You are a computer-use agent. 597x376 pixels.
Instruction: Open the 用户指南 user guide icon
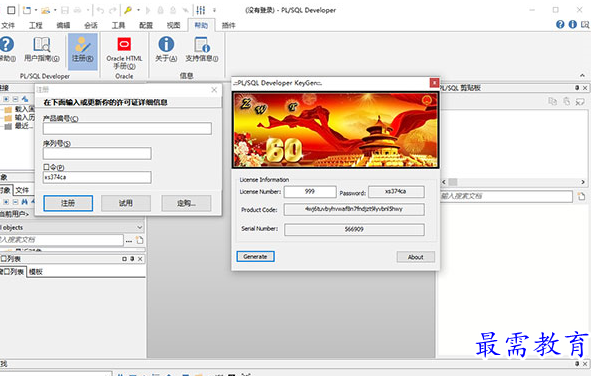(x=42, y=49)
